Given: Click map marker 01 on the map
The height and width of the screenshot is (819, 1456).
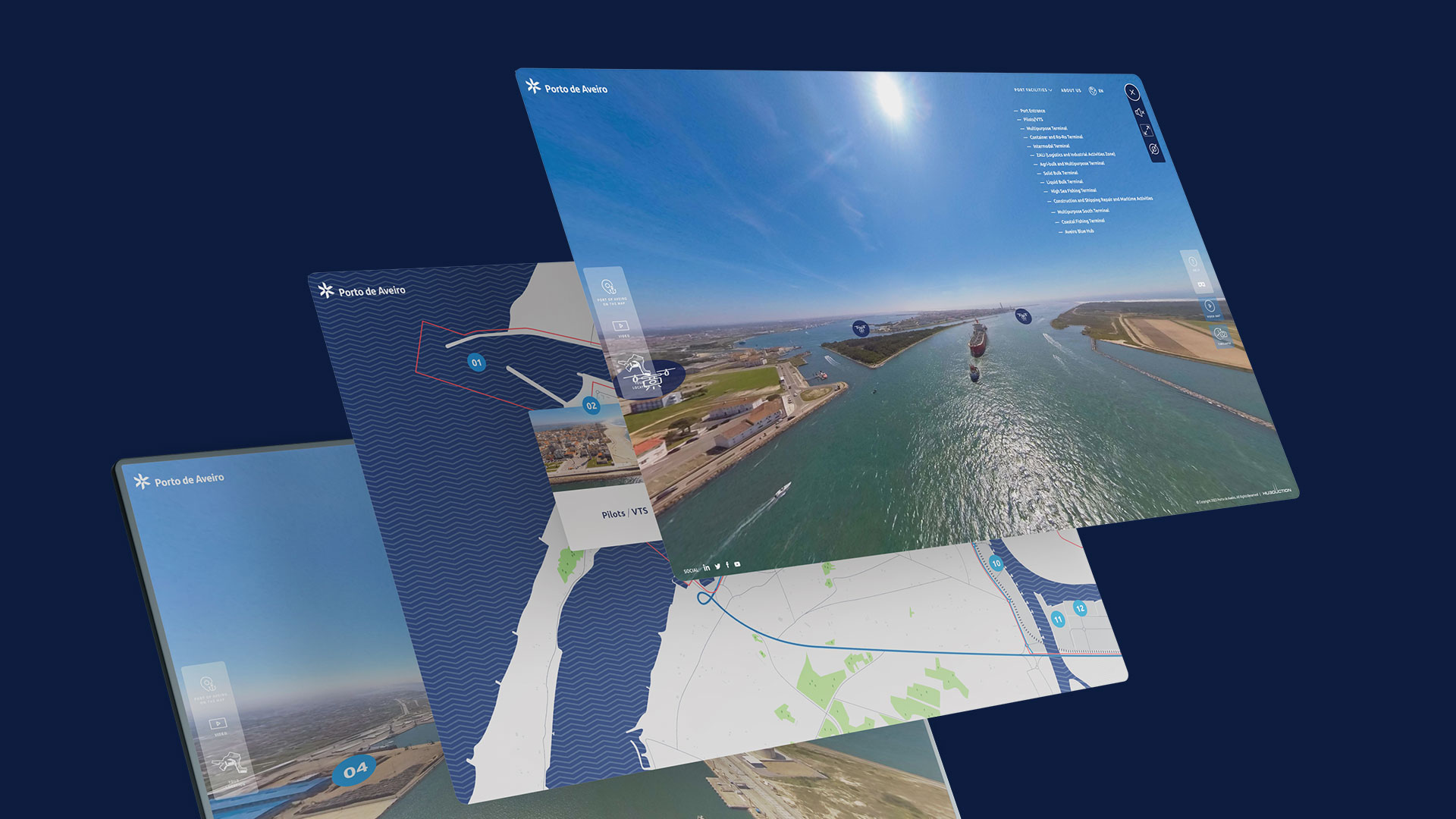Looking at the screenshot, I should pyautogui.click(x=476, y=362).
